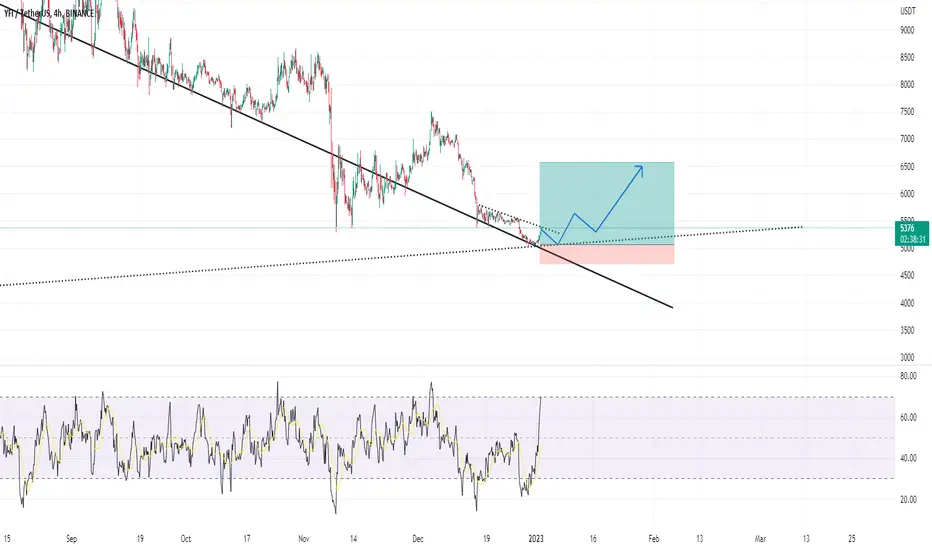Screen dimensions: 932x550
Task: Click the Oct label on time axis
Action: click(x=185, y=539)
